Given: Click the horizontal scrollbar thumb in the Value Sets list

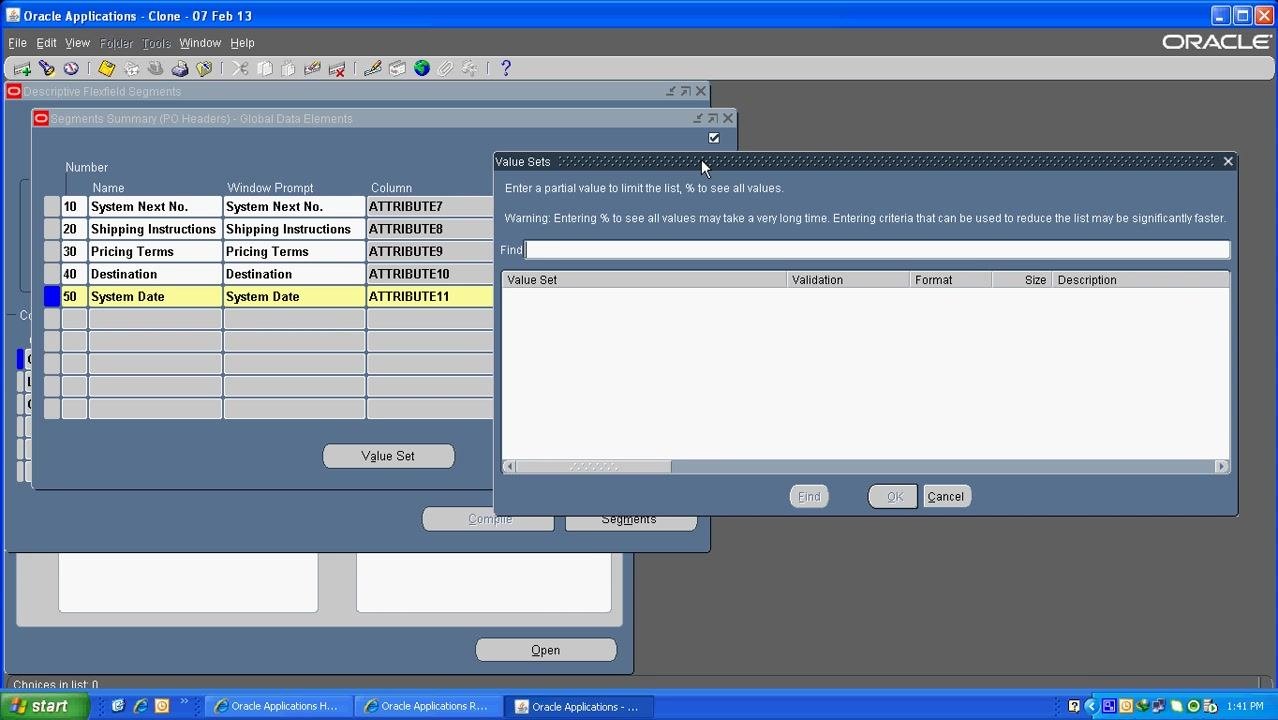Looking at the screenshot, I should pyautogui.click(x=594, y=466).
